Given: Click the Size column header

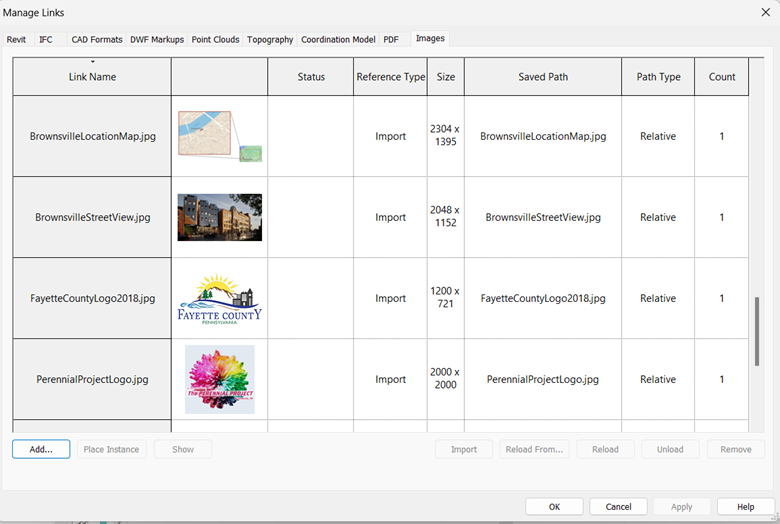Looking at the screenshot, I should point(446,77).
